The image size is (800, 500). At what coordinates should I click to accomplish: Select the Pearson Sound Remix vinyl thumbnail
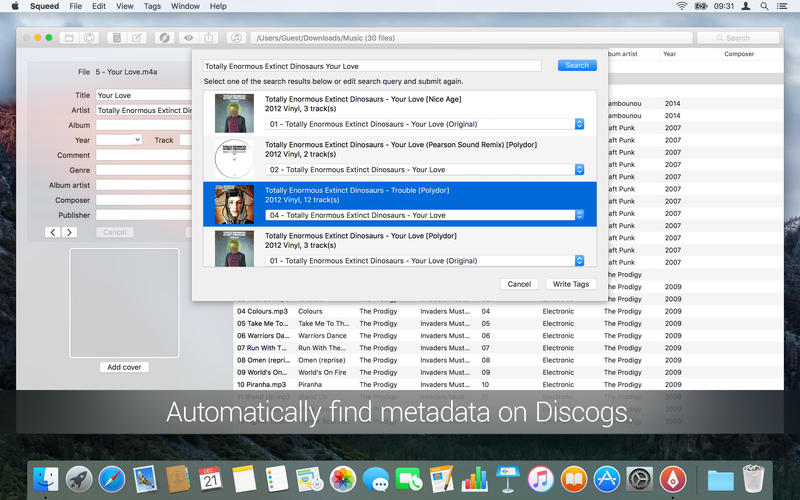pos(234,159)
